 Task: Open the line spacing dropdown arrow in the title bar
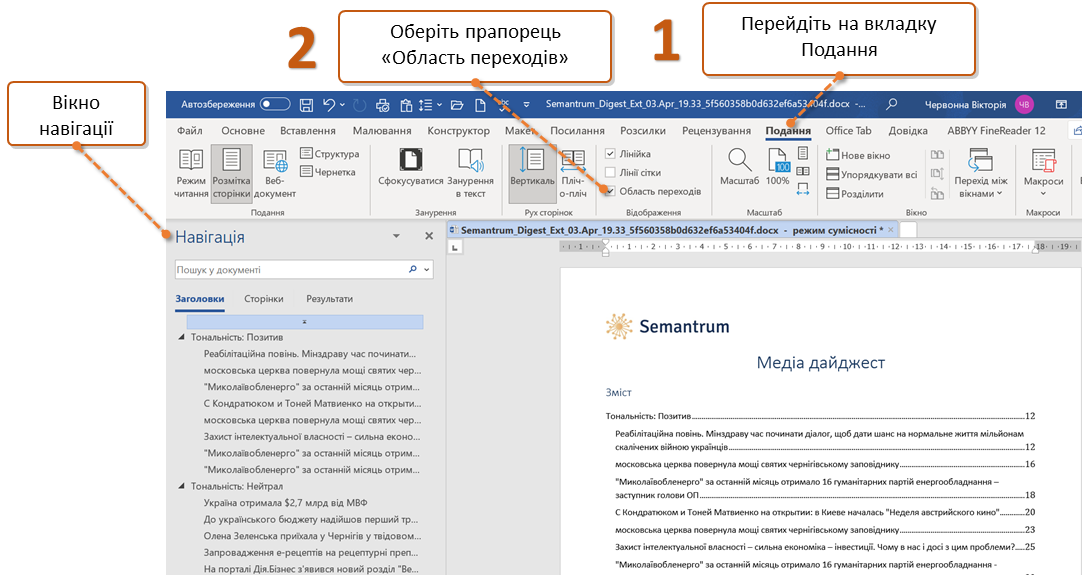(439, 105)
